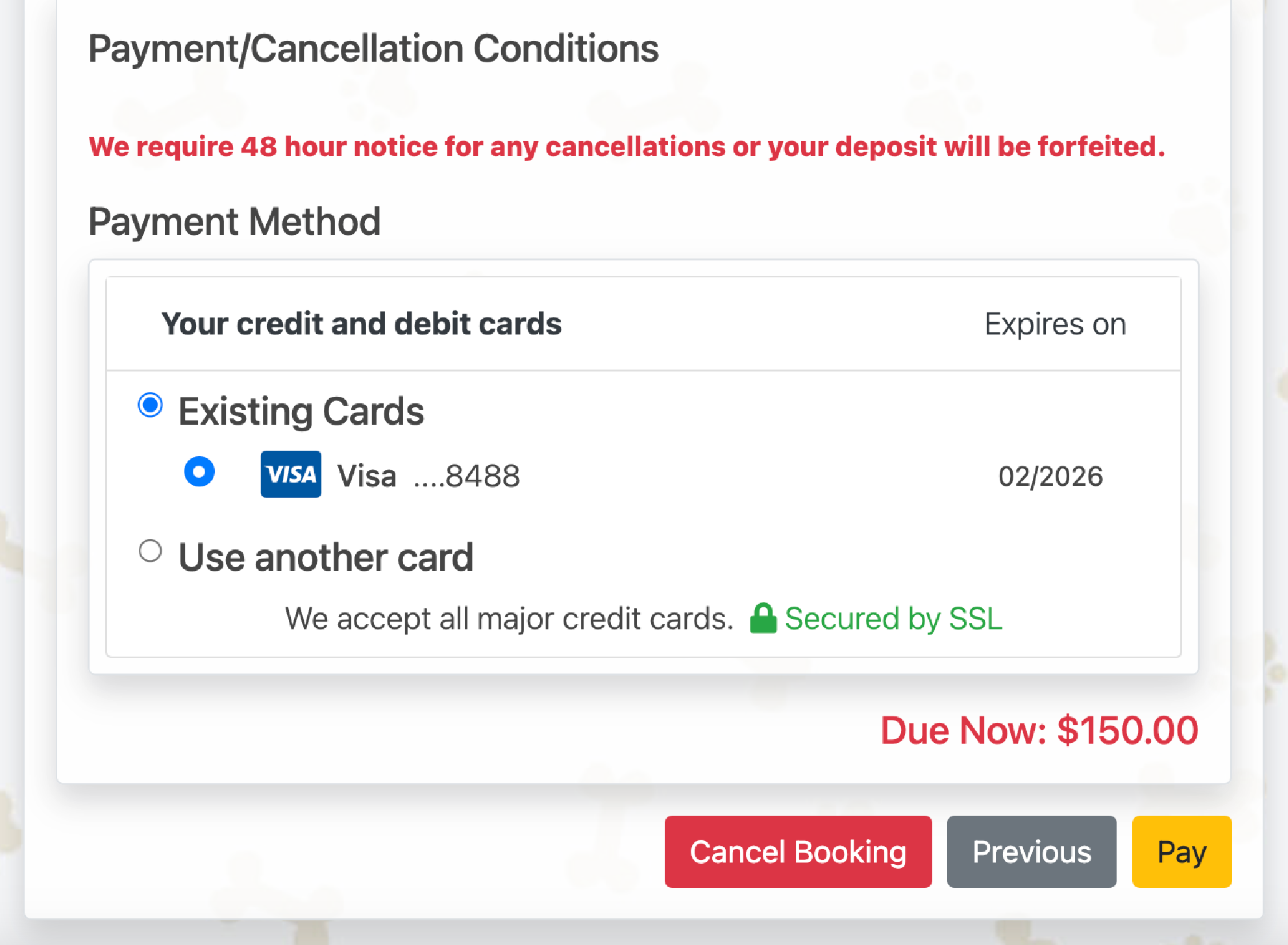
Task: Click the Visa logo icon
Action: click(290, 473)
